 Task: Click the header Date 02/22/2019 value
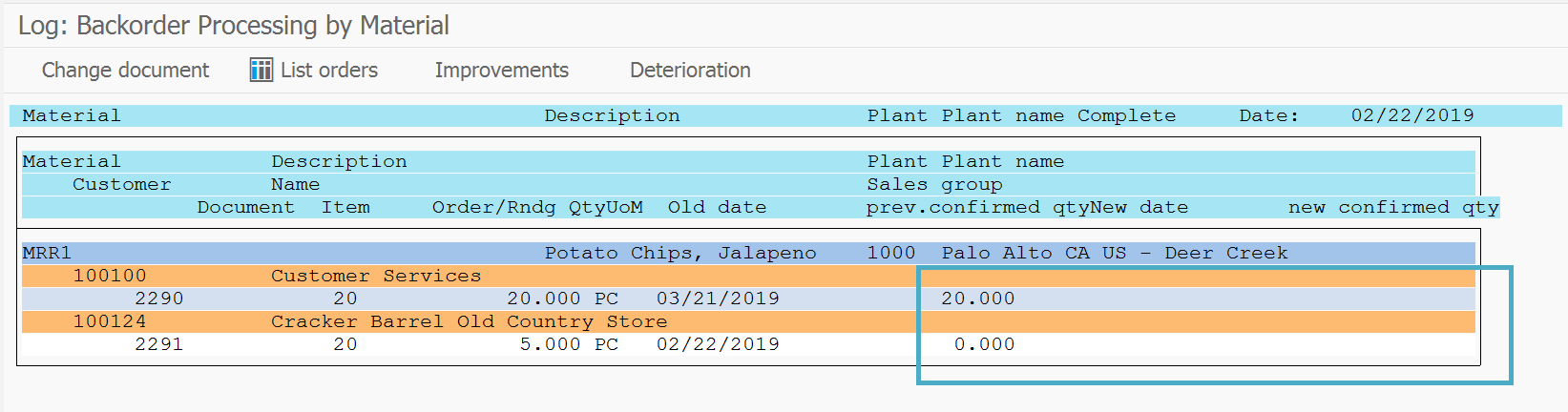pyautogui.click(x=1412, y=115)
